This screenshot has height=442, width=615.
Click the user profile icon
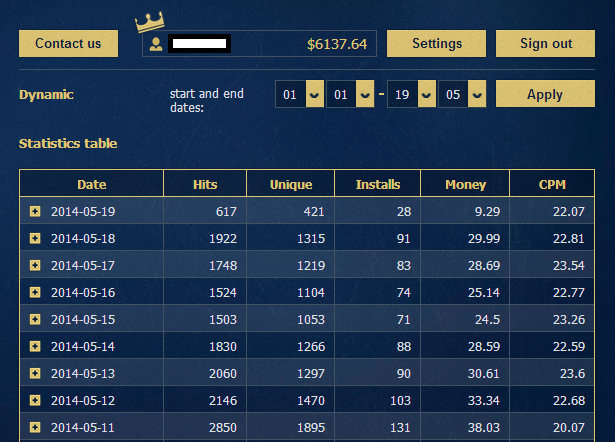click(156, 44)
